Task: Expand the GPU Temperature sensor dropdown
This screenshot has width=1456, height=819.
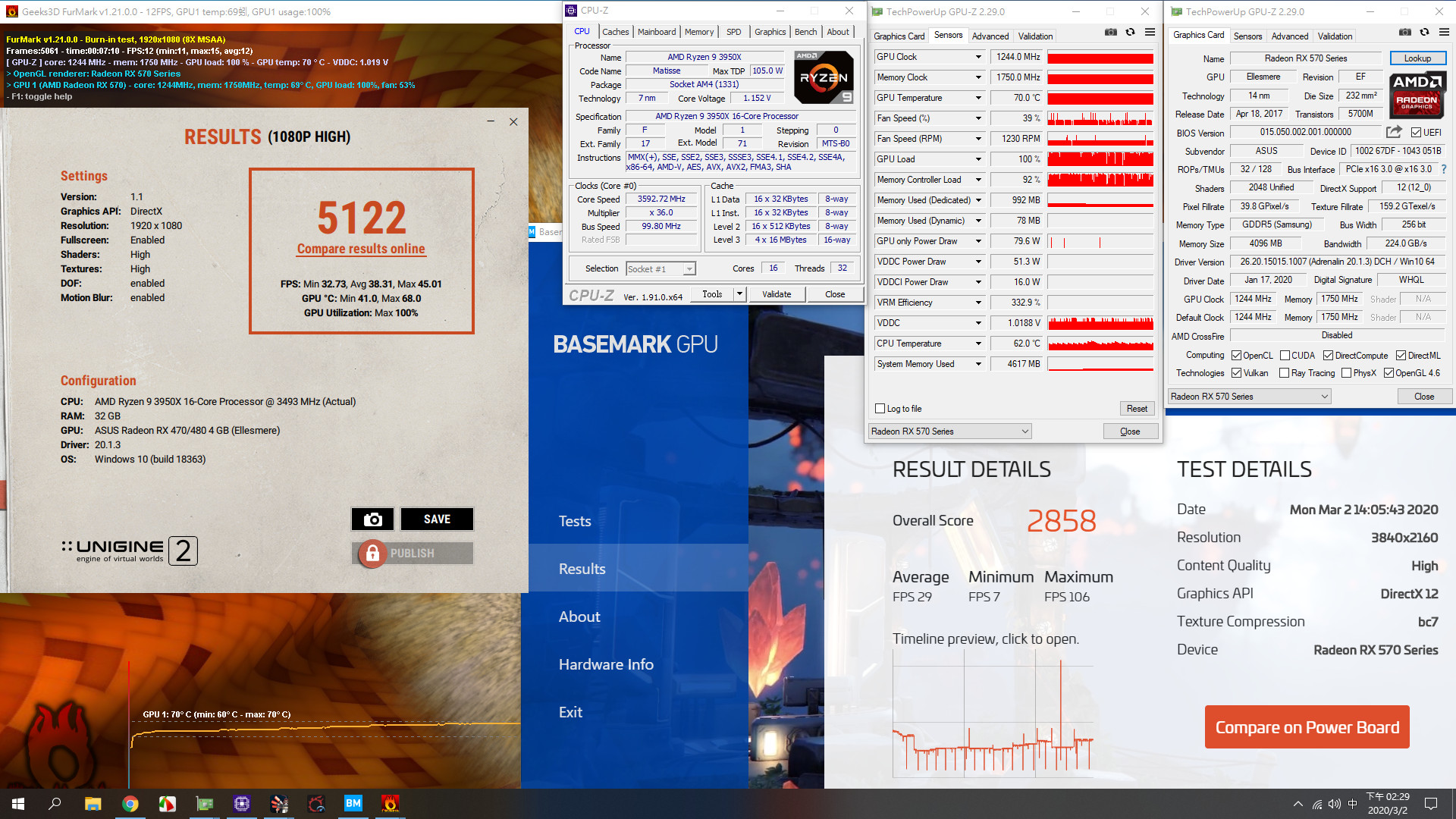Action: (978, 98)
